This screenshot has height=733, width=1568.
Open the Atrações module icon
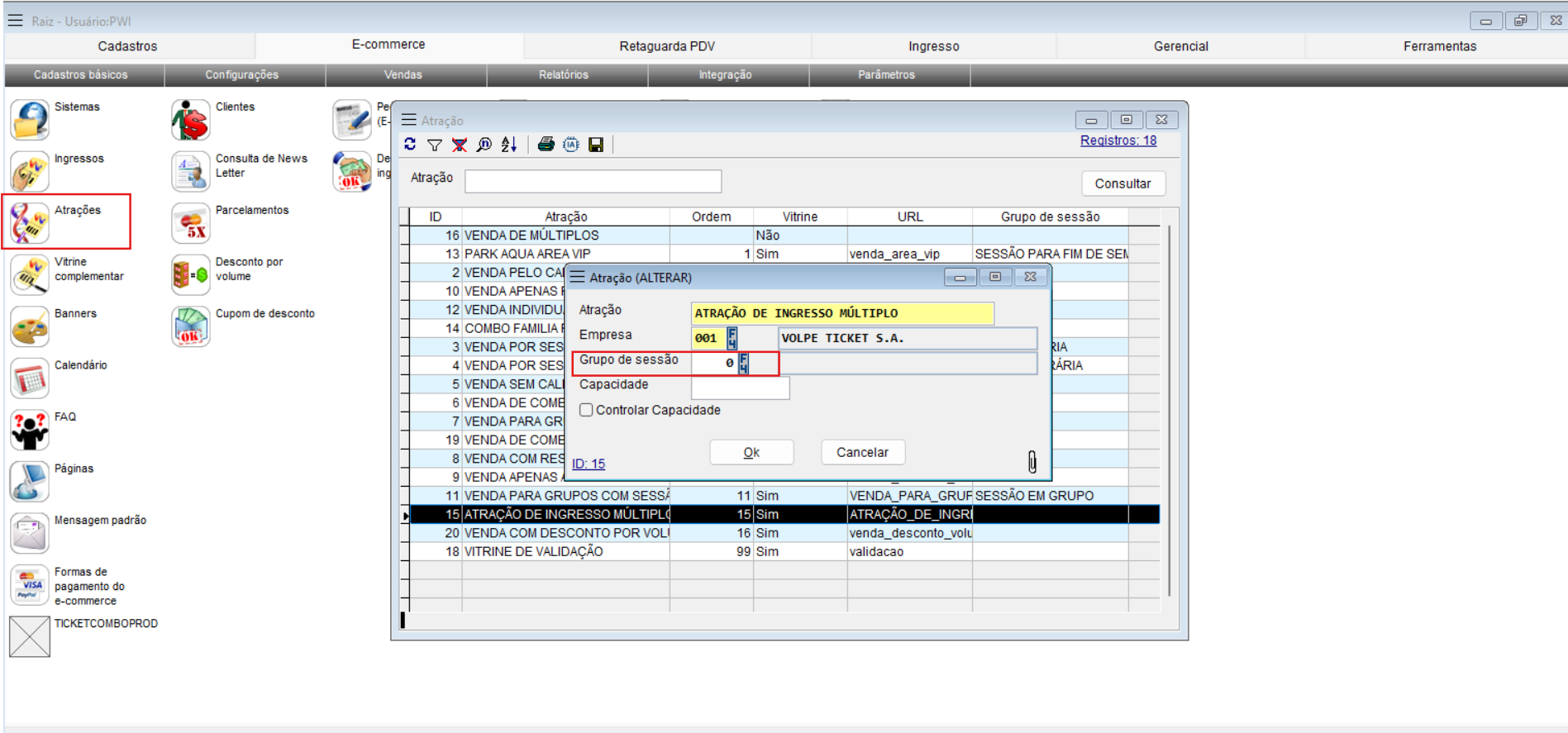31,221
